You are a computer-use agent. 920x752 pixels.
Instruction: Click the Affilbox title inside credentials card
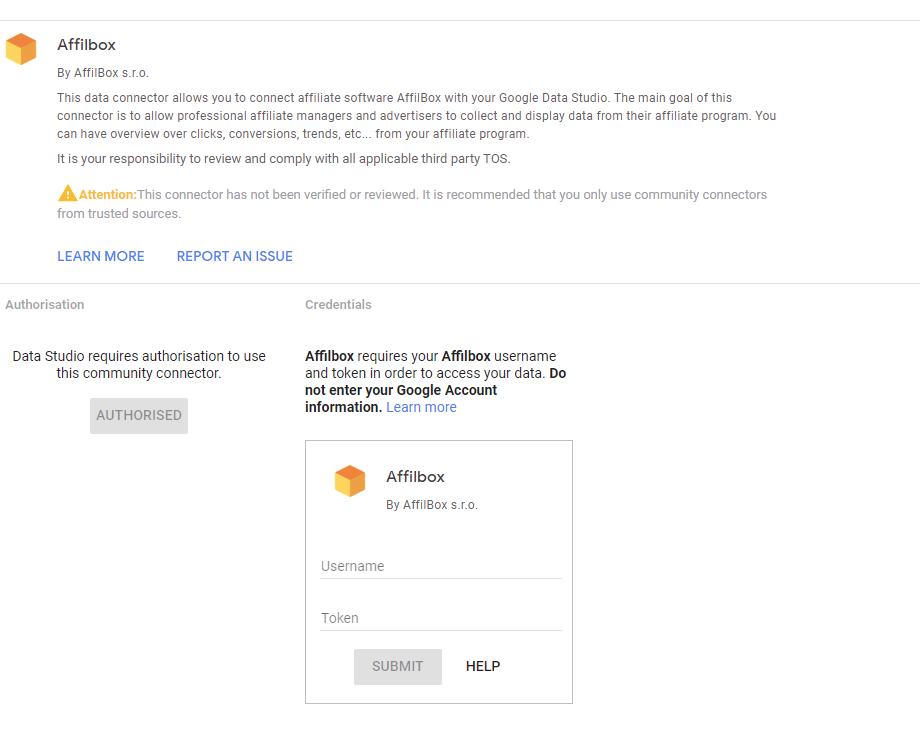415,477
